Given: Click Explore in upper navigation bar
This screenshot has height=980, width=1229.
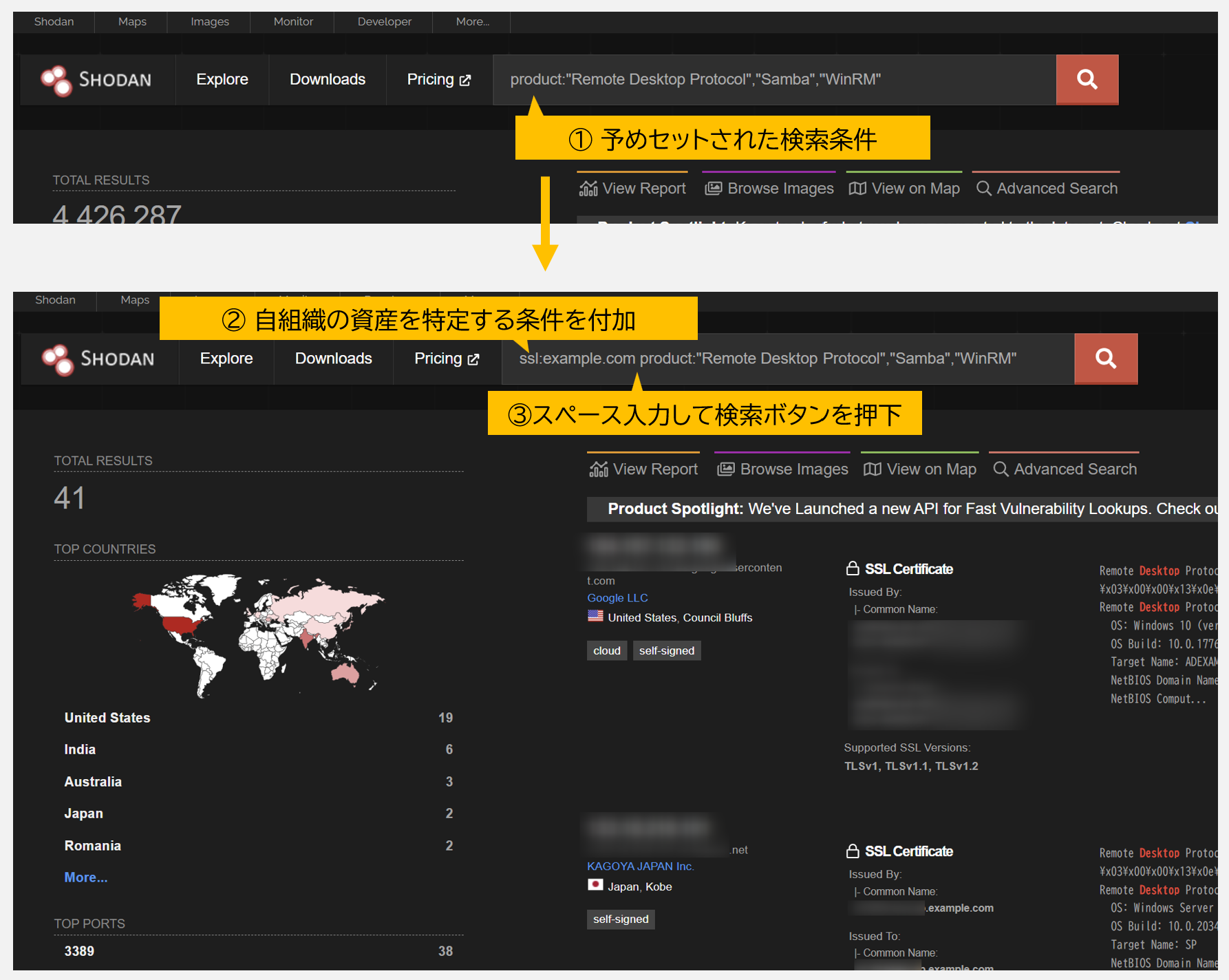Looking at the screenshot, I should (222, 80).
